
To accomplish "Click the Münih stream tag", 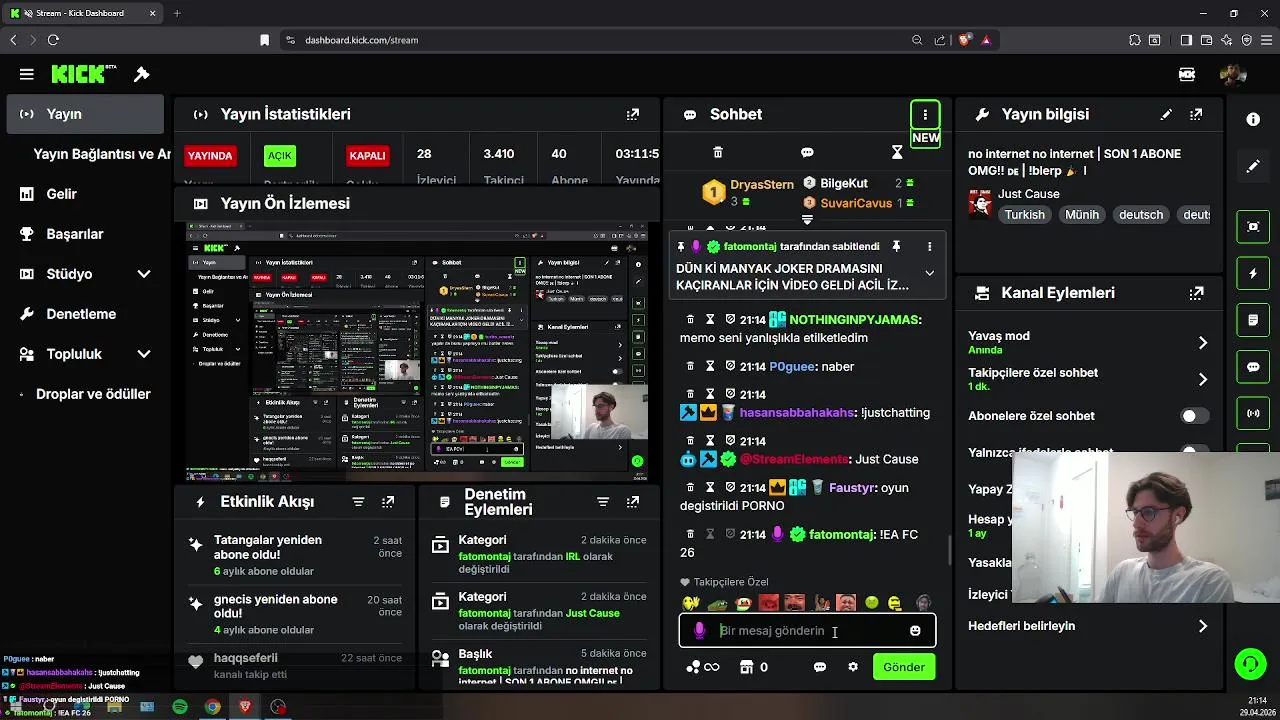I will (x=1081, y=215).
